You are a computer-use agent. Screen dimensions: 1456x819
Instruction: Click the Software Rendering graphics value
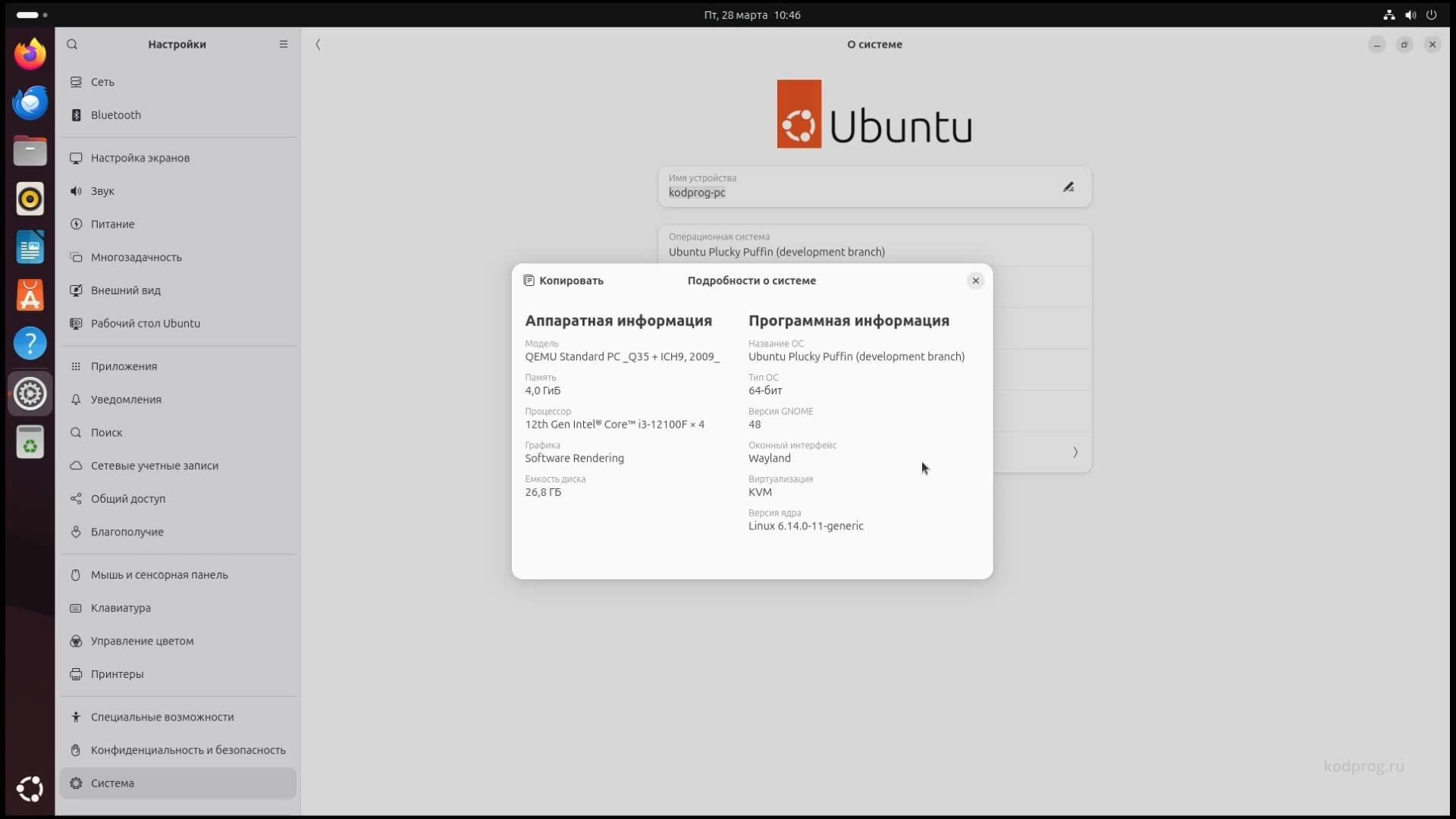[575, 458]
